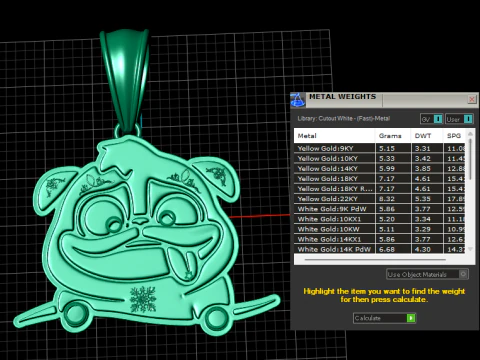This screenshot has height=360, width=480.
Task: Click the 3.31 DWT value
Action: (x=422, y=149)
